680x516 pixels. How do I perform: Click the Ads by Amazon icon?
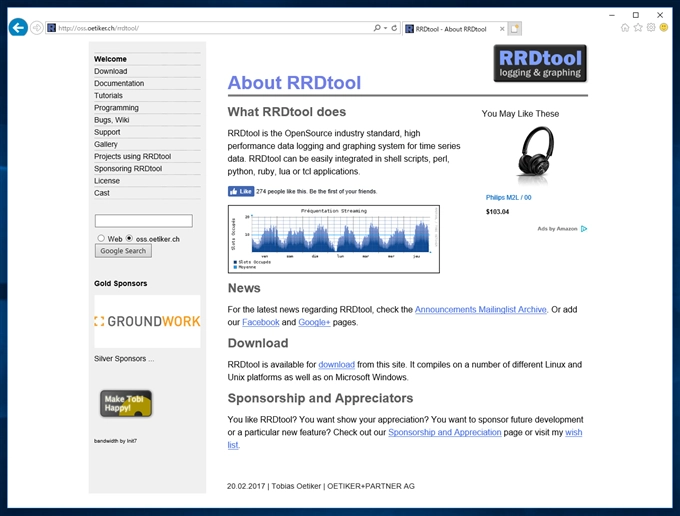pyautogui.click(x=584, y=229)
